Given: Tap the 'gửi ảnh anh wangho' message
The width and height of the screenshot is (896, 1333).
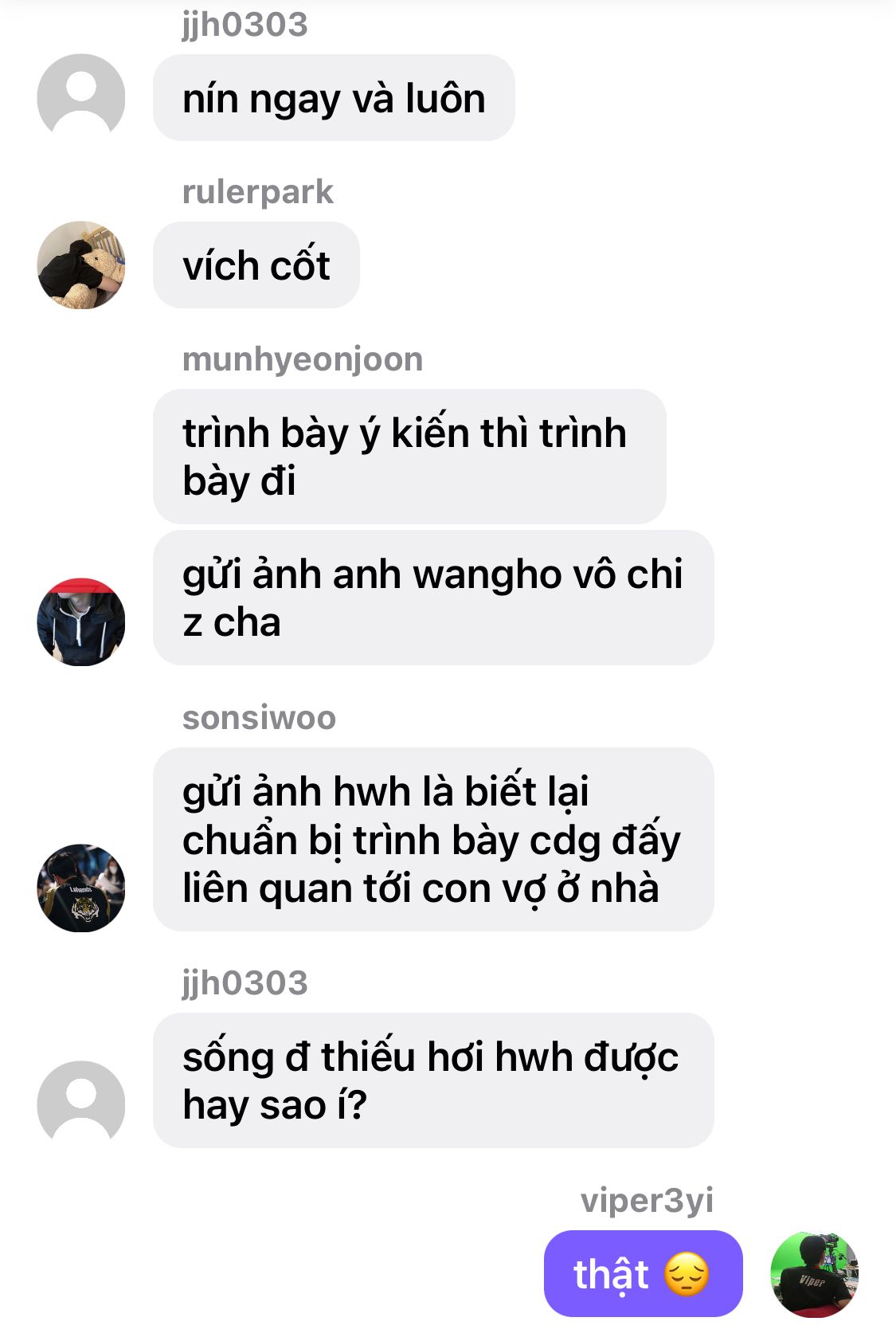Looking at the screenshot, I should click(x=433, y=598).
